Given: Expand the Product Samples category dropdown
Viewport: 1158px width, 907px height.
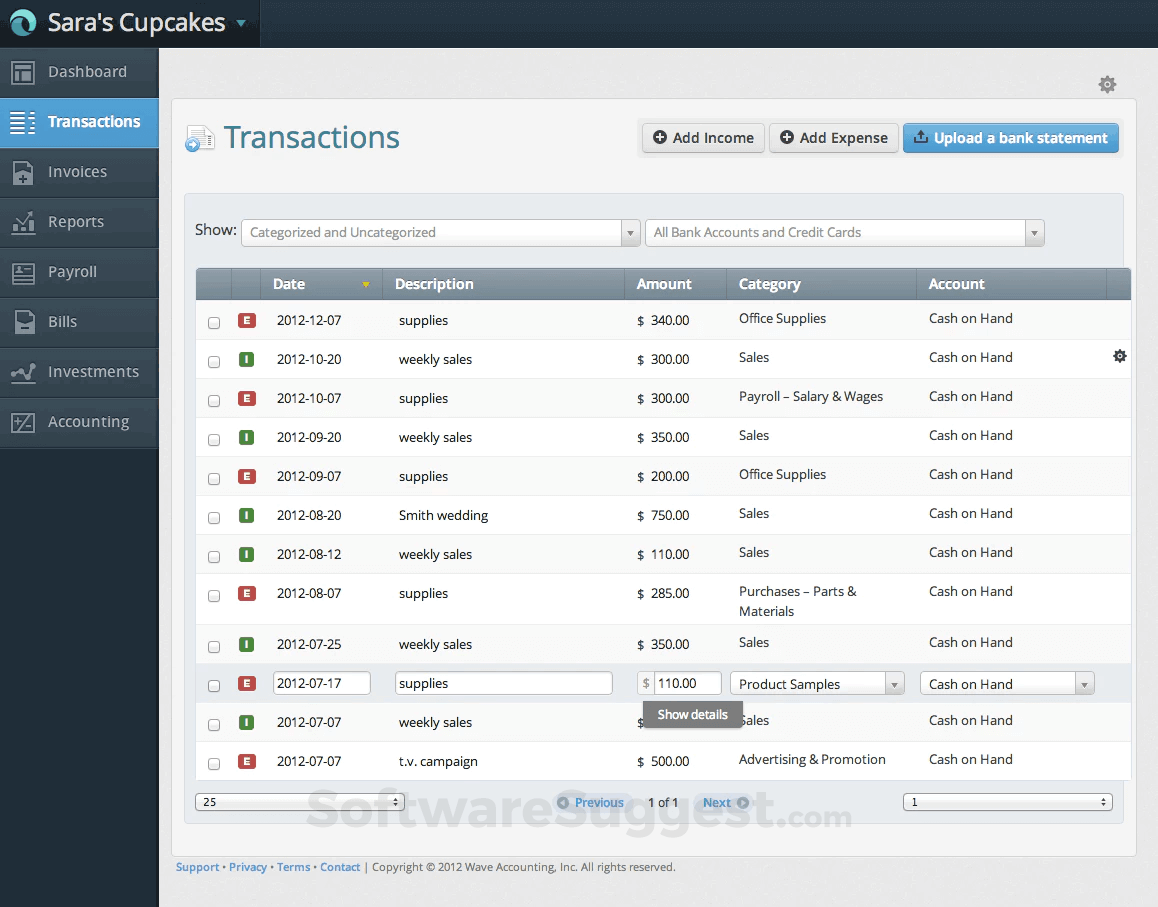Looking at the screenshot, I should (893, 683).
